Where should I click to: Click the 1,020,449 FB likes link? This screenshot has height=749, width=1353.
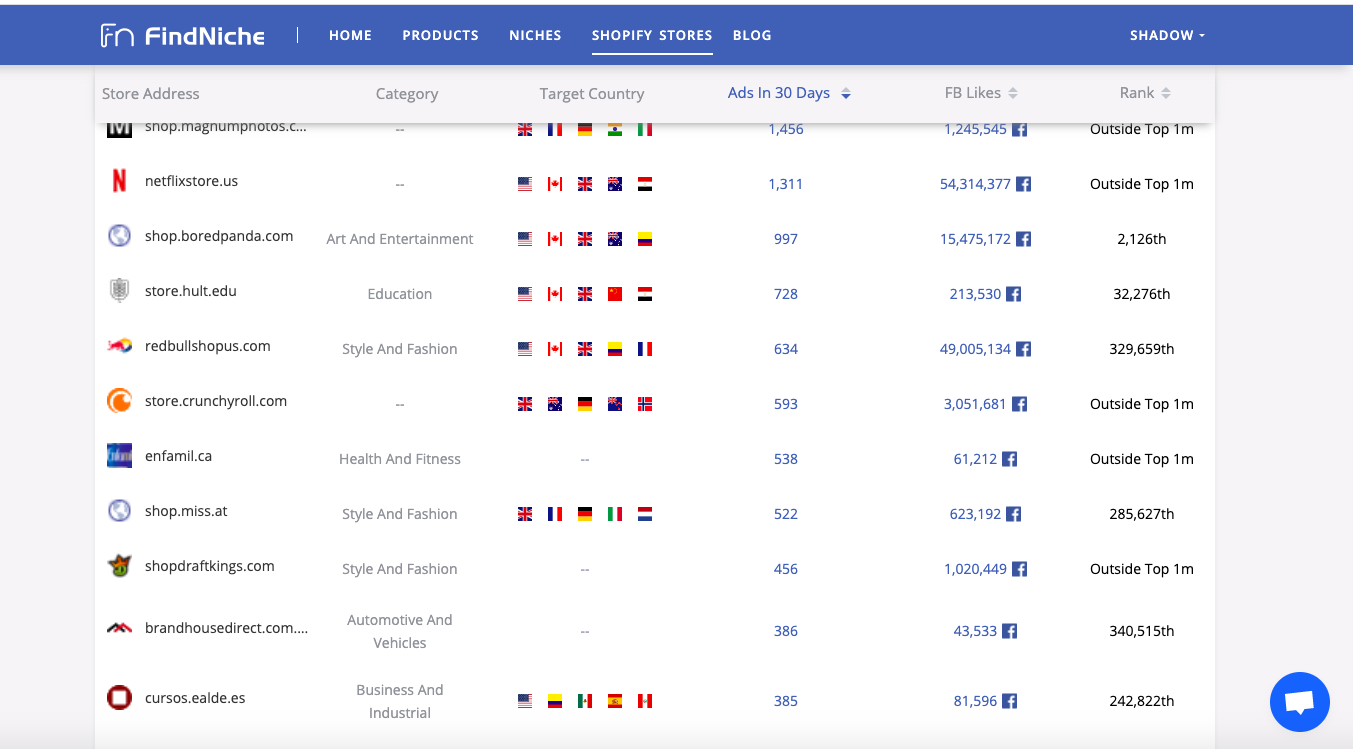tap(975, 569)
